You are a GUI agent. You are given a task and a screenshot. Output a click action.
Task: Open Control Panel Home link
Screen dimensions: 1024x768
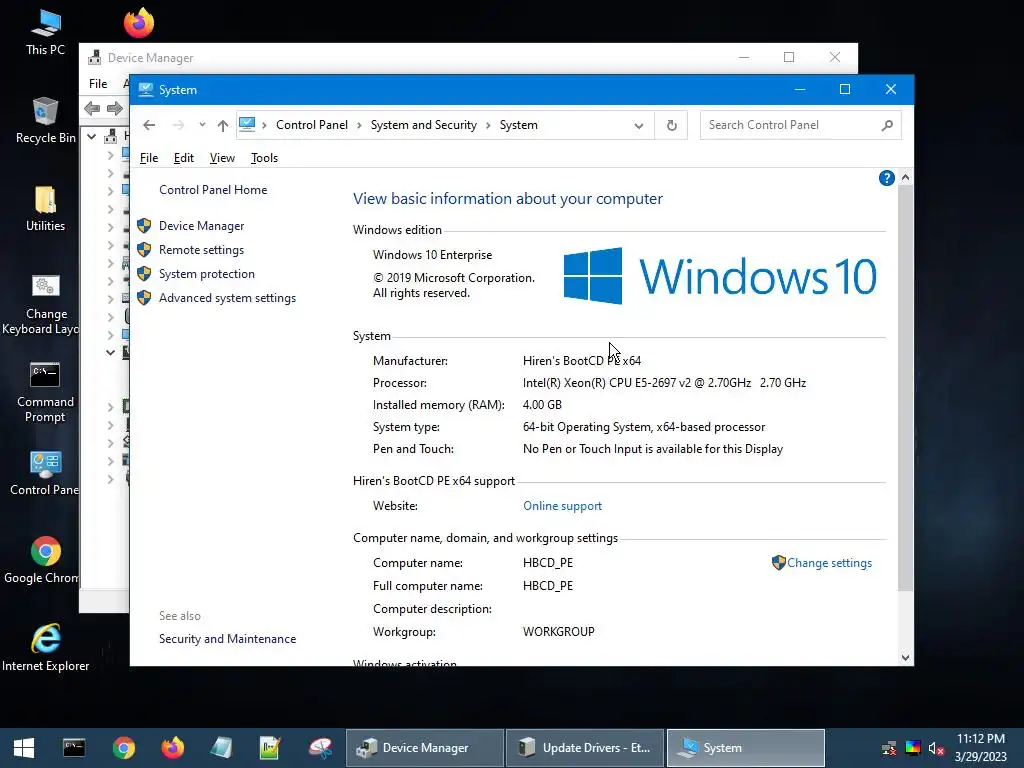click(x=213, y=190)
